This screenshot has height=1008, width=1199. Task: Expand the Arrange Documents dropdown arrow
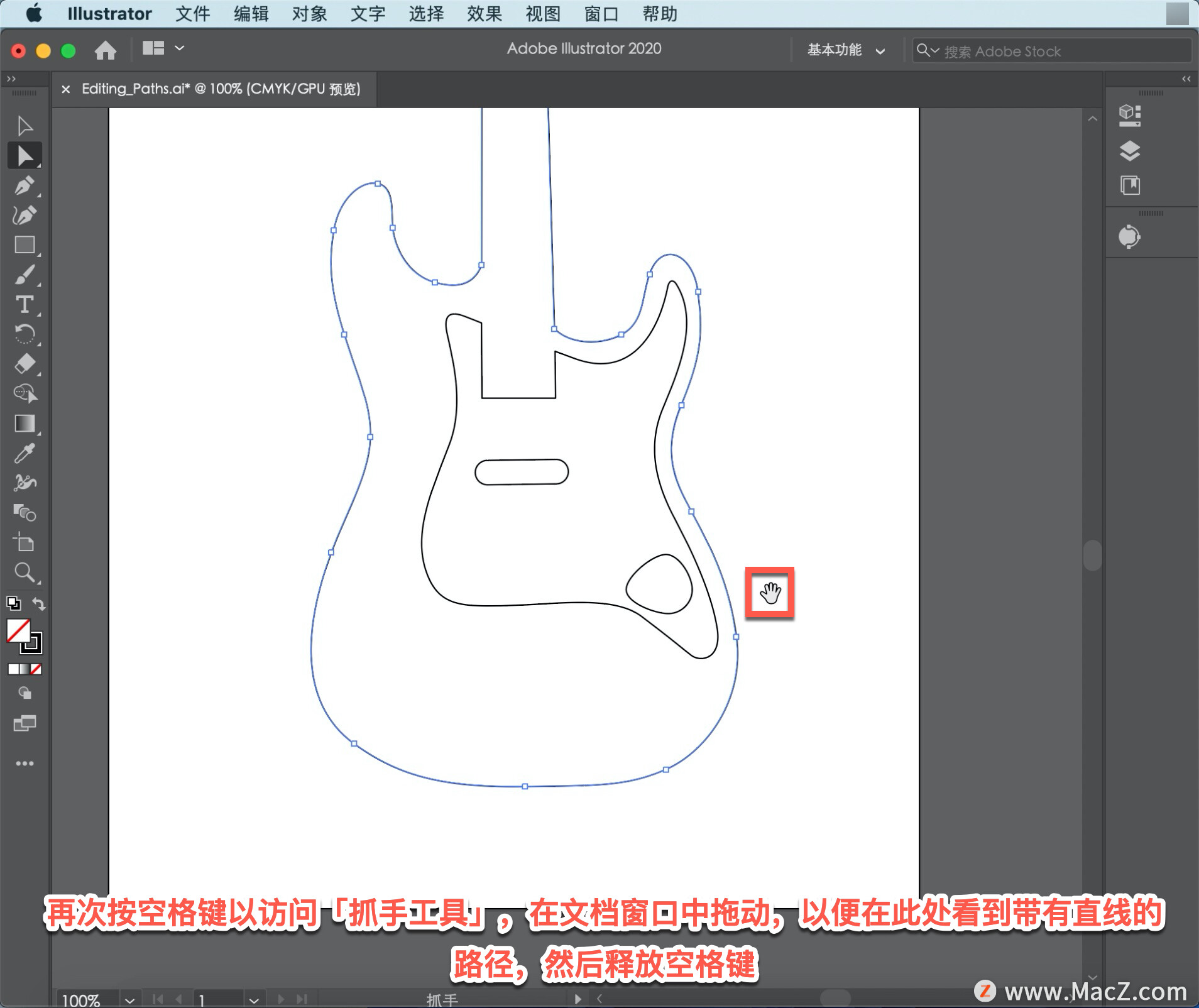(179, 48)
